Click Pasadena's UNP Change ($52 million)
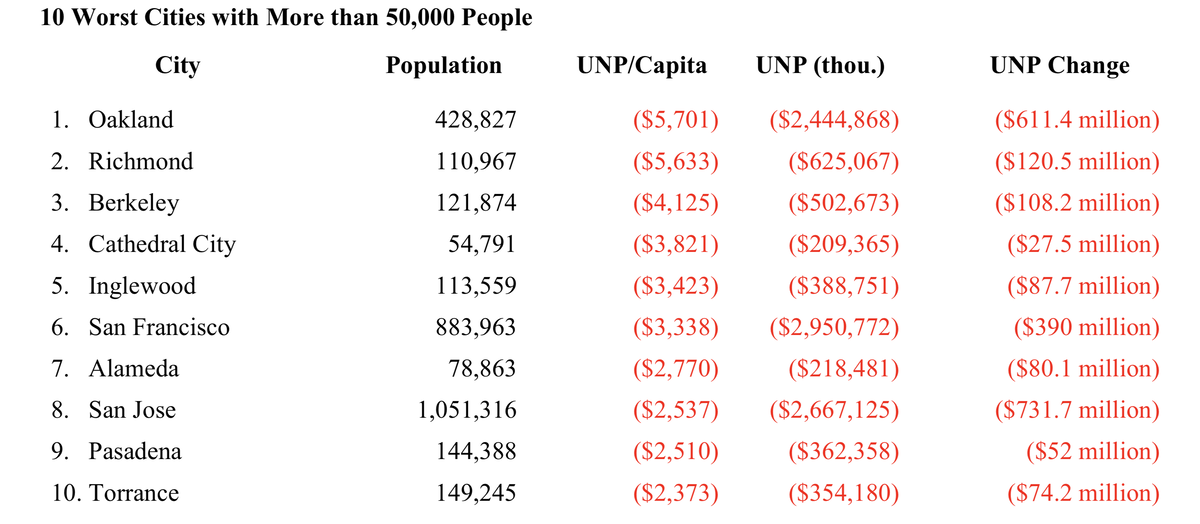 coord(1093,452)
